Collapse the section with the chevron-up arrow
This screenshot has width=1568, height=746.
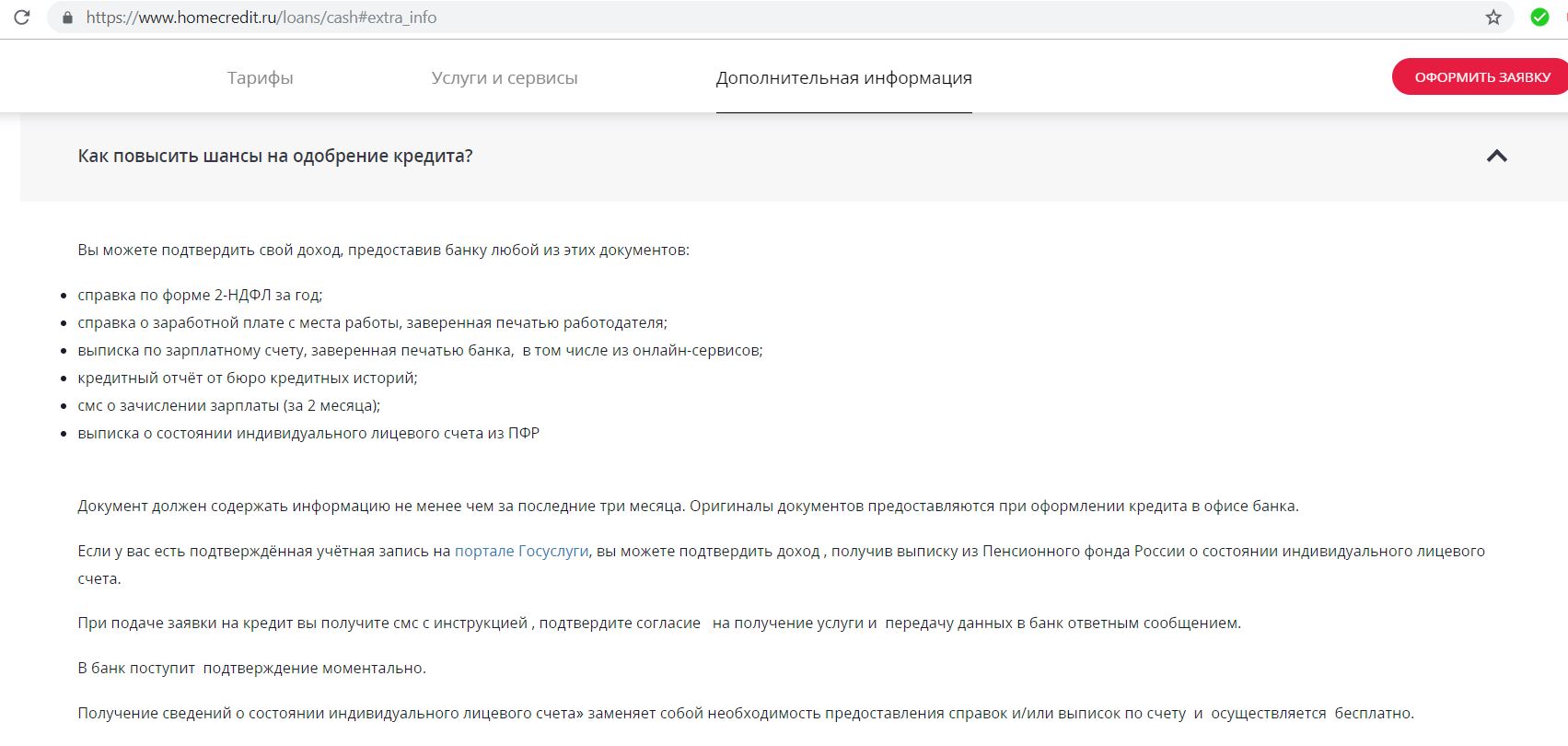[x=1496, y=157]
